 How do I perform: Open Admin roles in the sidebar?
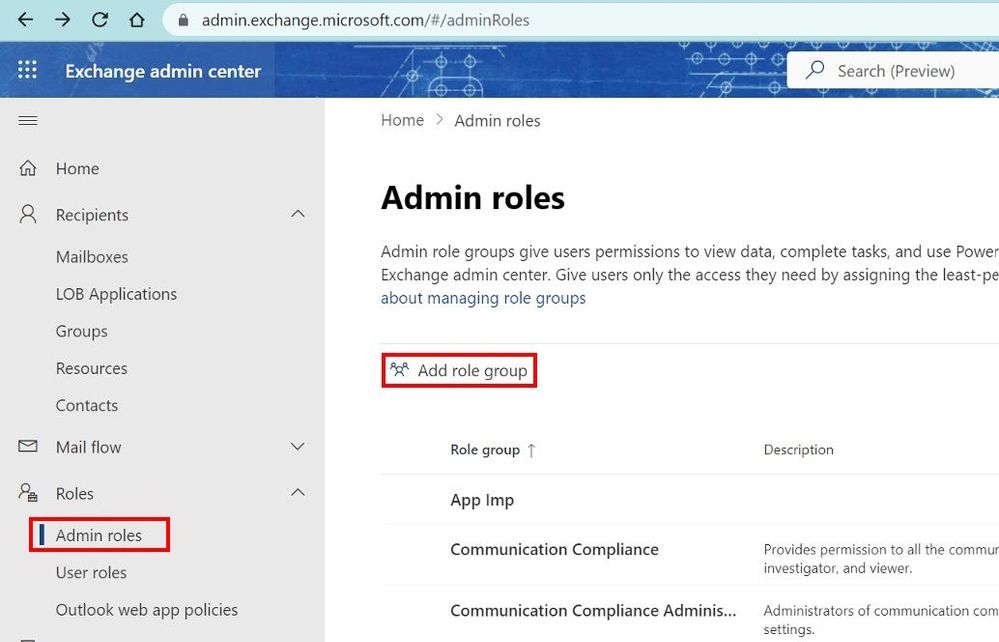pos(99,535)
